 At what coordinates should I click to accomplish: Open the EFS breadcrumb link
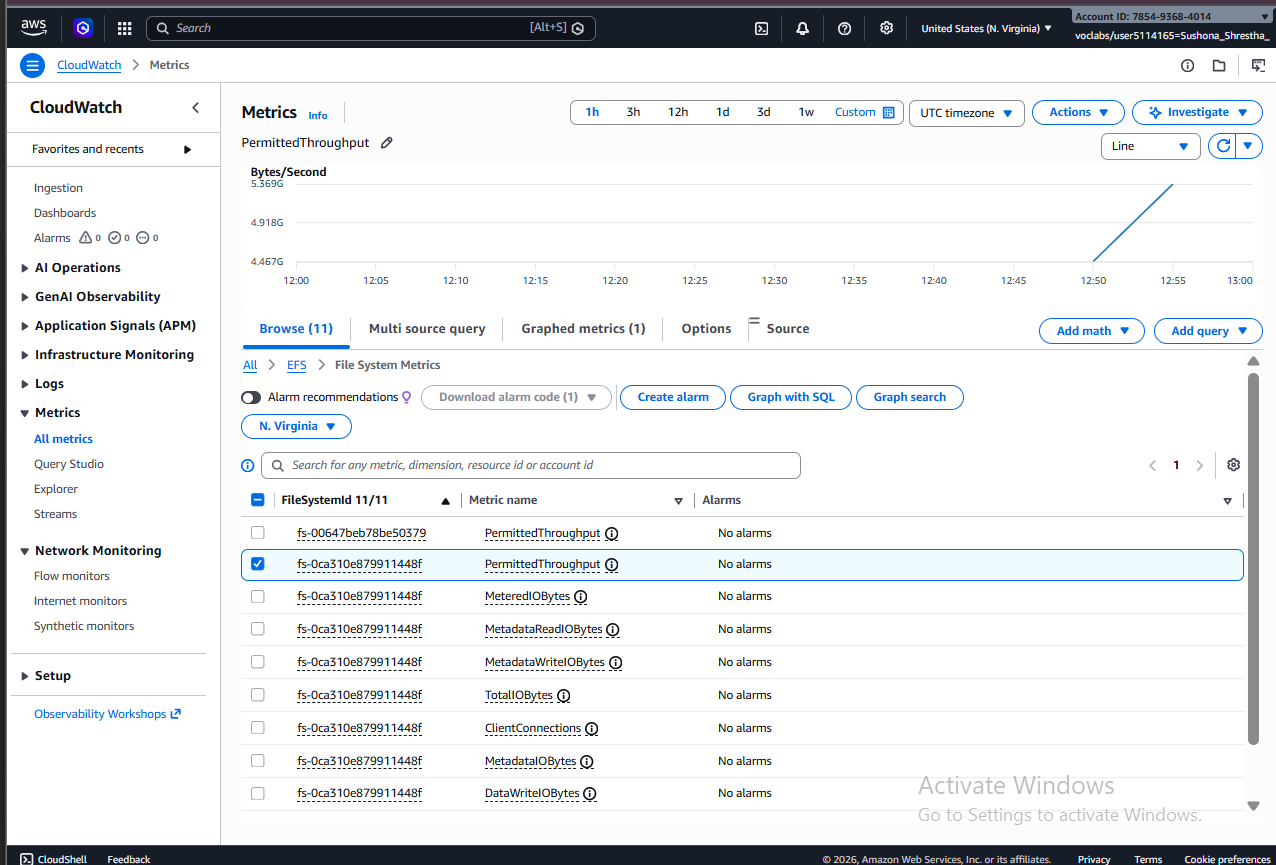click(x=297, y=365)
